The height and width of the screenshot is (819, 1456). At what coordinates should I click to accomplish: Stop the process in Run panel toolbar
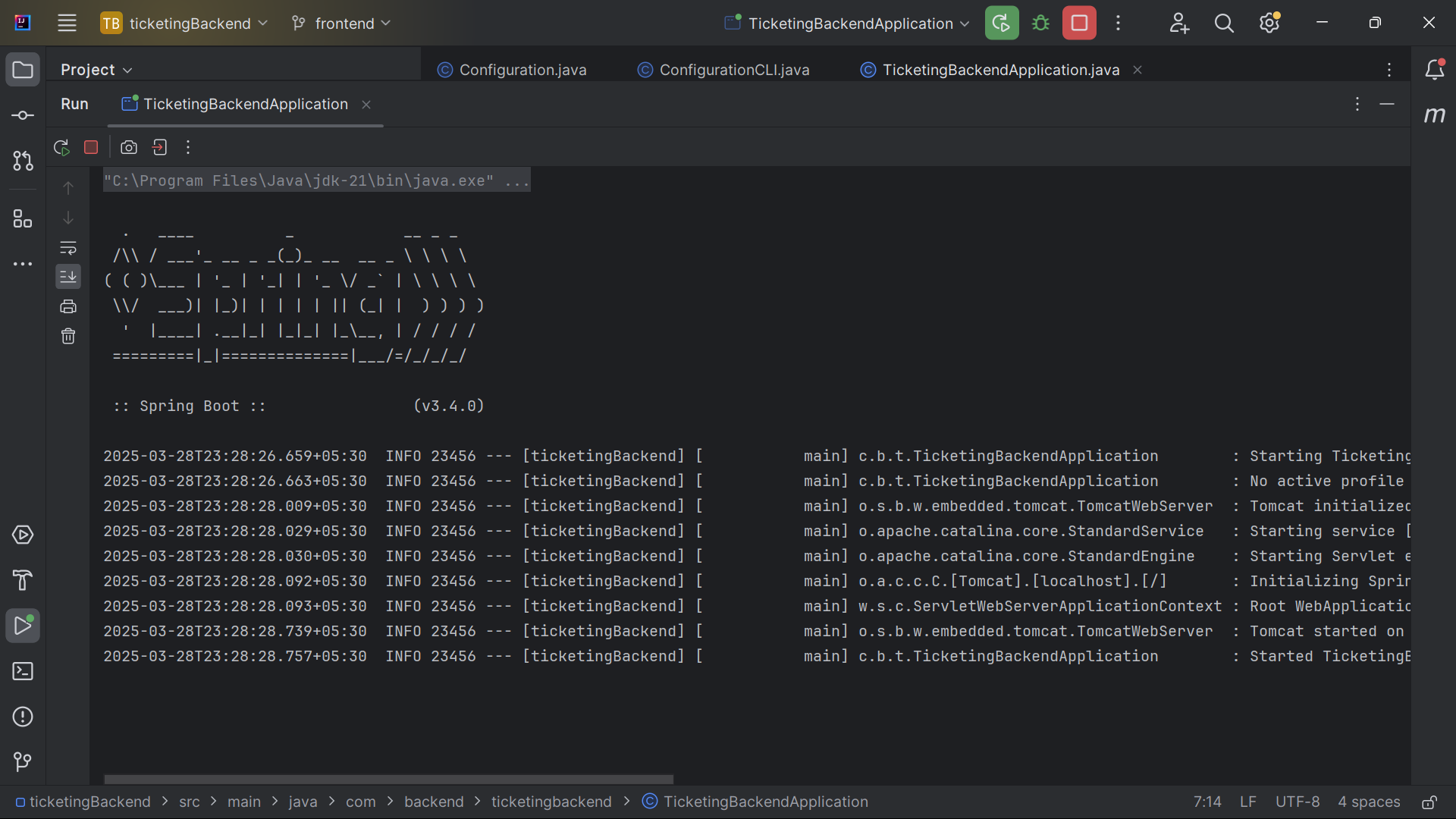tap(91, 147)
